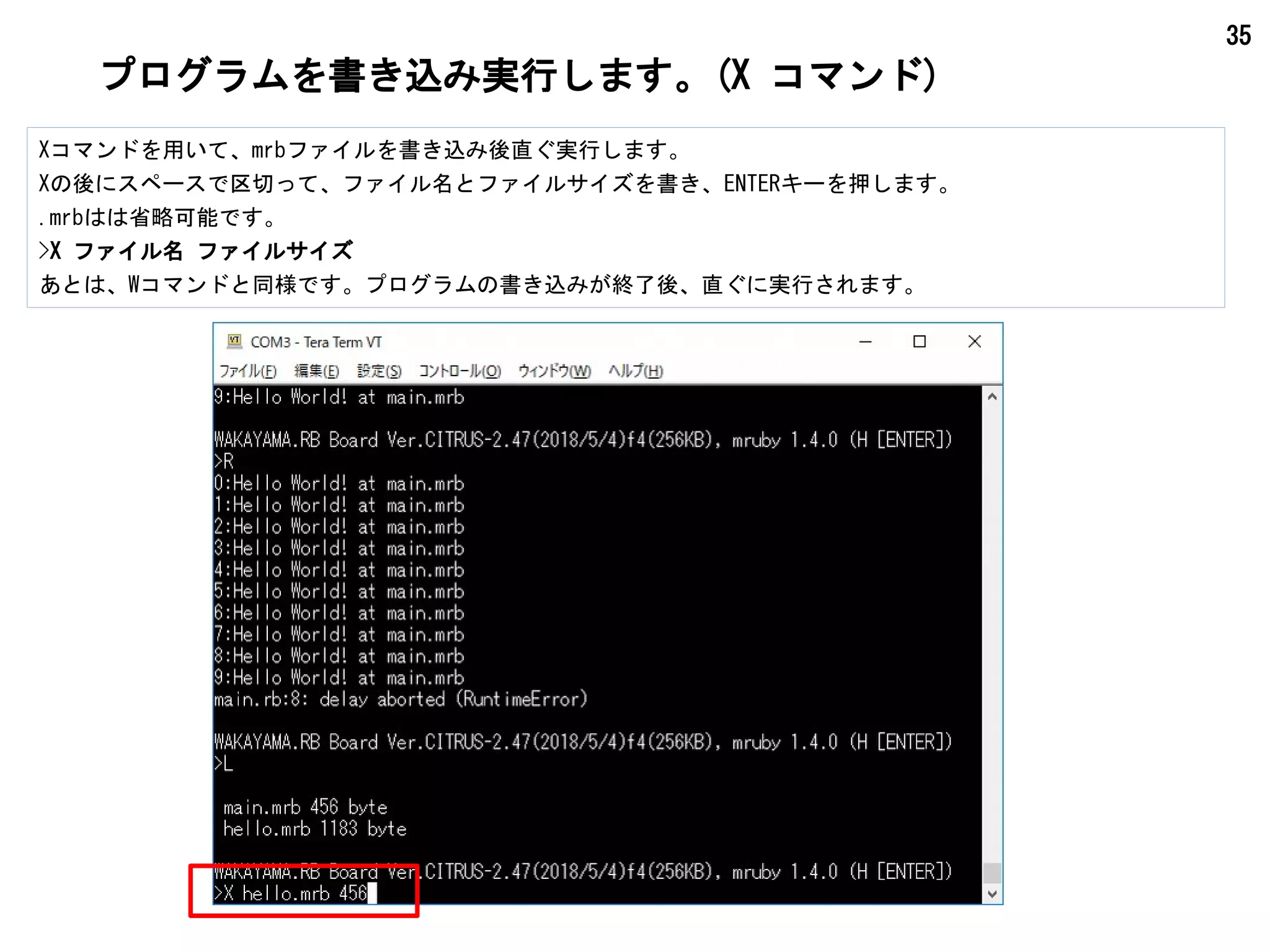This screenshot has width=1270, height=952.
Task: Click the 'hello.mrb 1183 byte' listing line
Action: 315,829
